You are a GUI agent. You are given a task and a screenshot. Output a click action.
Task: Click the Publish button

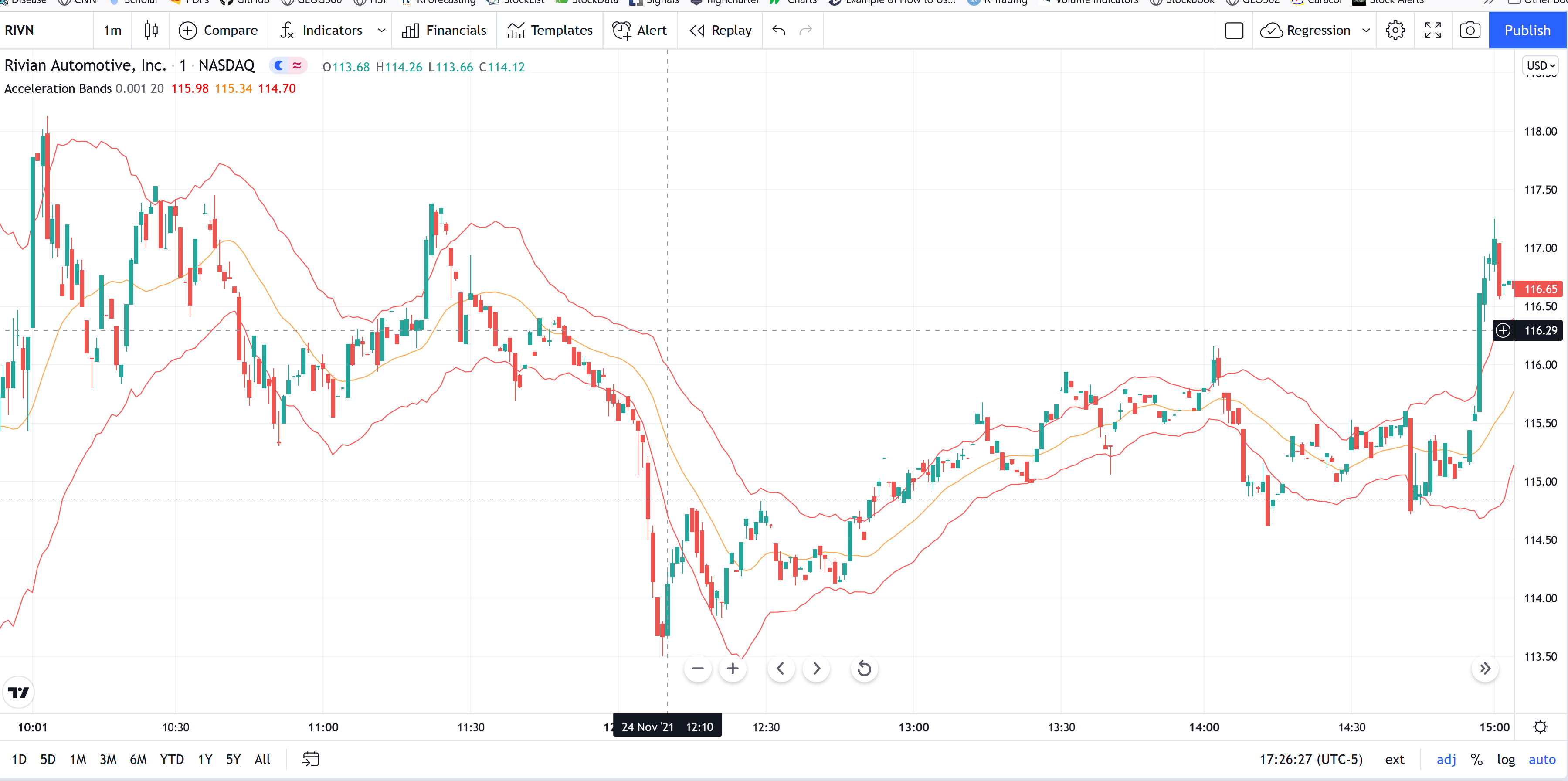(1528, 30)
